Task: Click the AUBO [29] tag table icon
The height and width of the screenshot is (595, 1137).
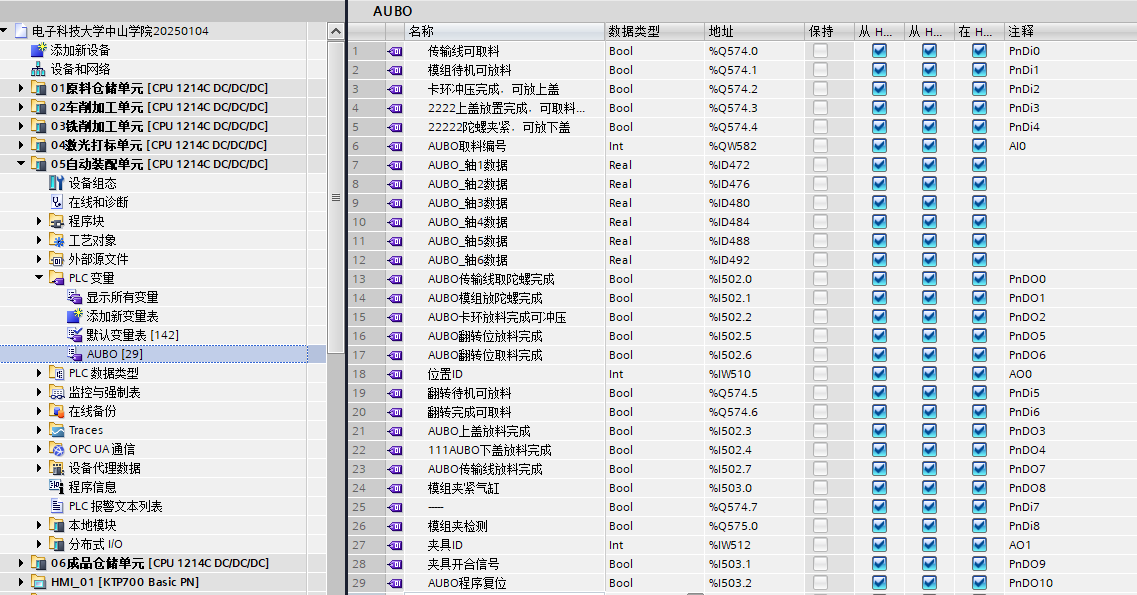Action: click(75, 354)
